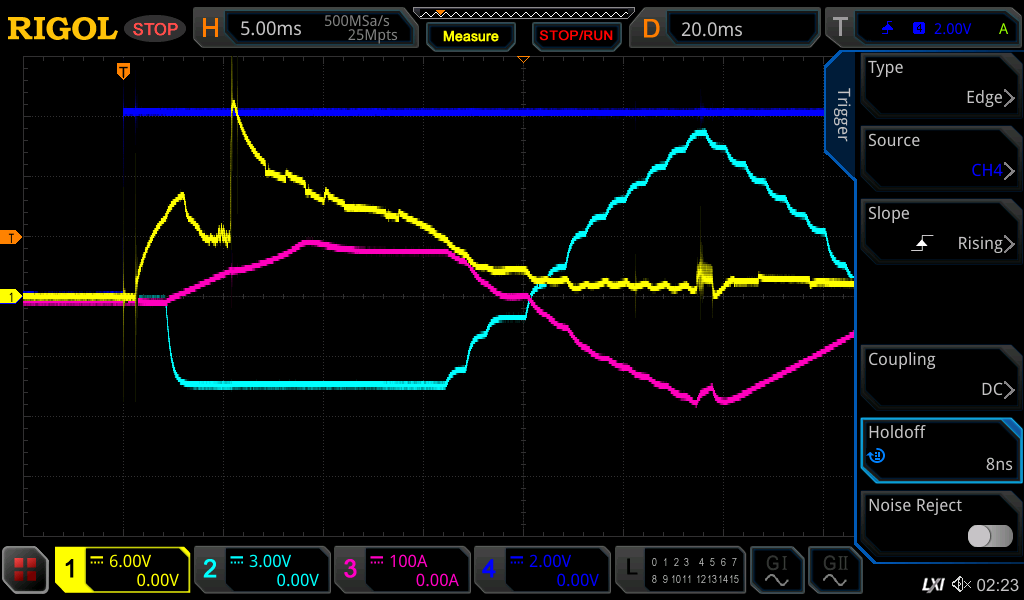Open the function navigation grid icon
Image resolution: width=1024 pixels, height=600 pixels.
[26, 570]
